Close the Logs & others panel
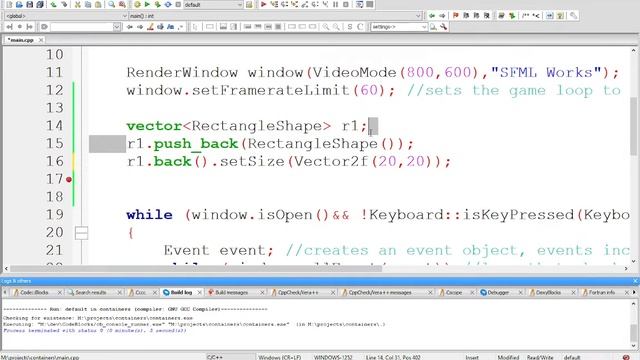Viewport: 640px width, 360px height. (635, 281)
